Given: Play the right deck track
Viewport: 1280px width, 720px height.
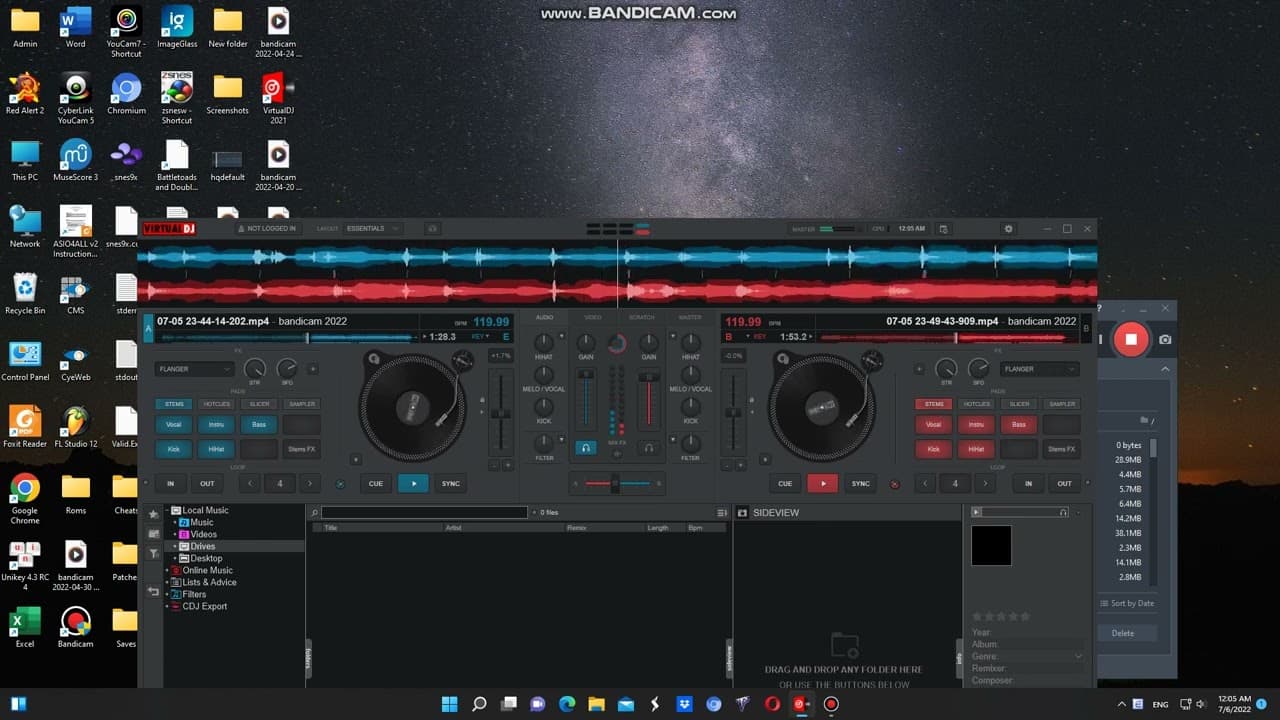Looking at the screenshot, I should point(822,484).
